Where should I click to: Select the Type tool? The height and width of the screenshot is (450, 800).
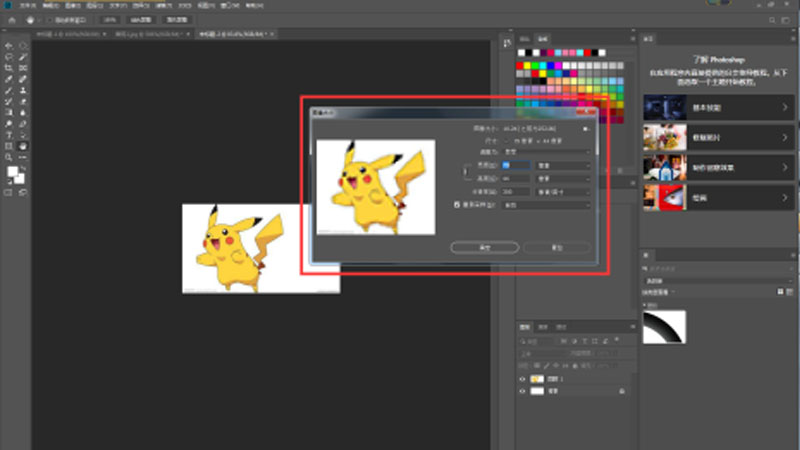click(x=9, y=135)
